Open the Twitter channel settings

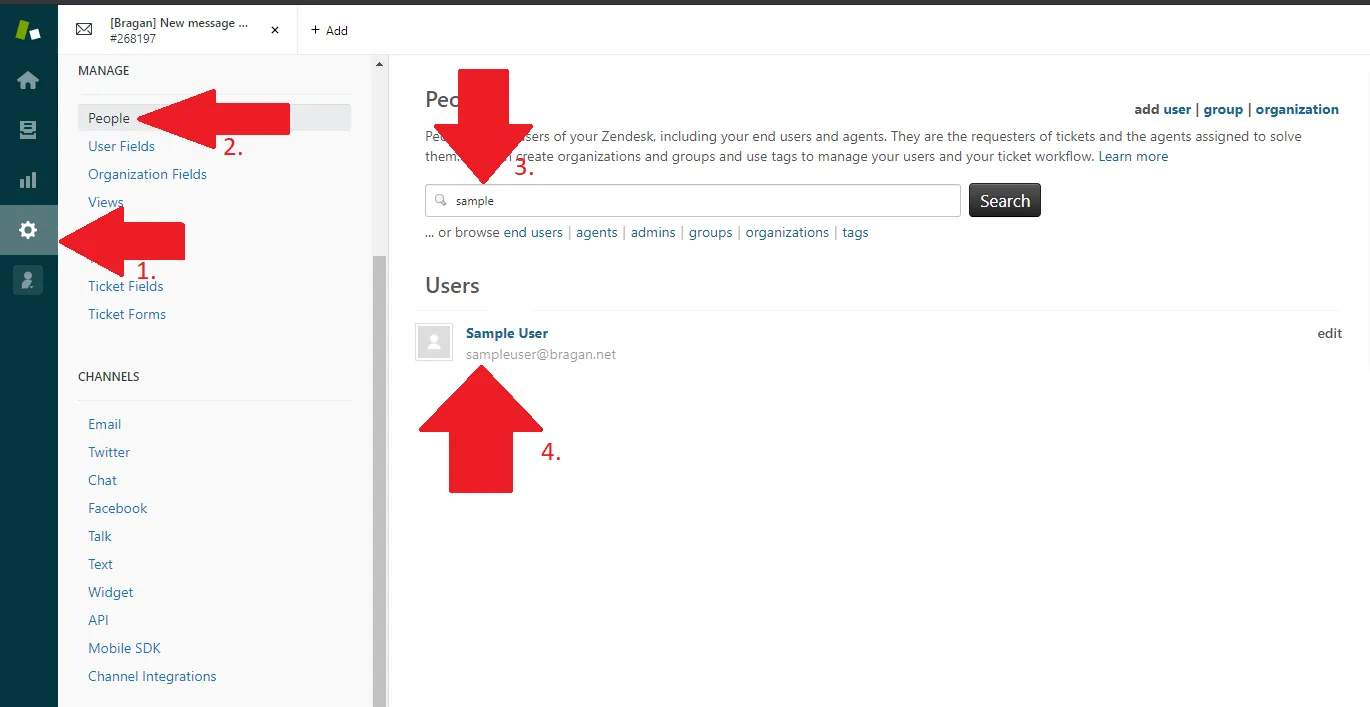pyautogui.click(x=109, y=452)
